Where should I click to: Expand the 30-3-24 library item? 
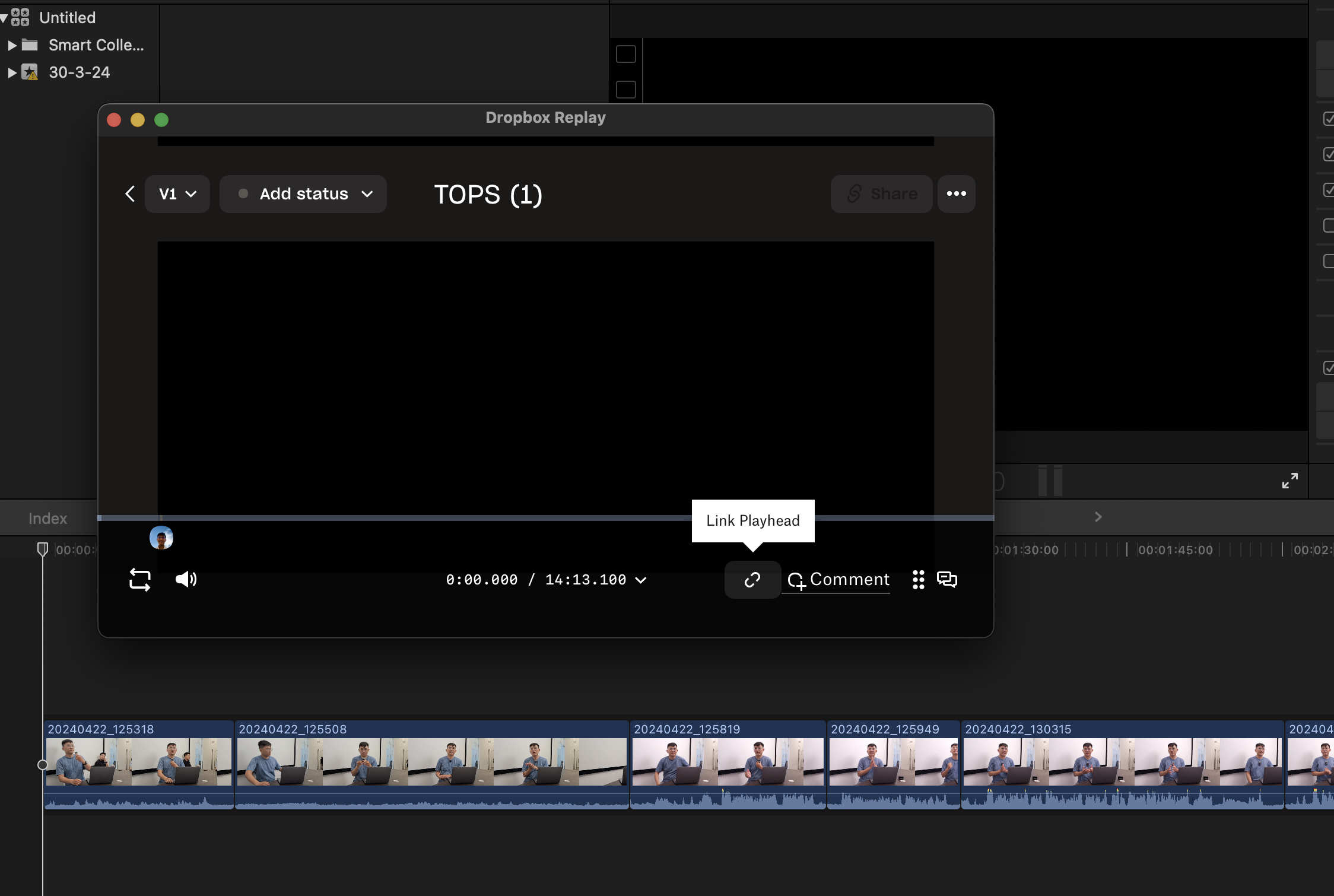click(11, 71)
